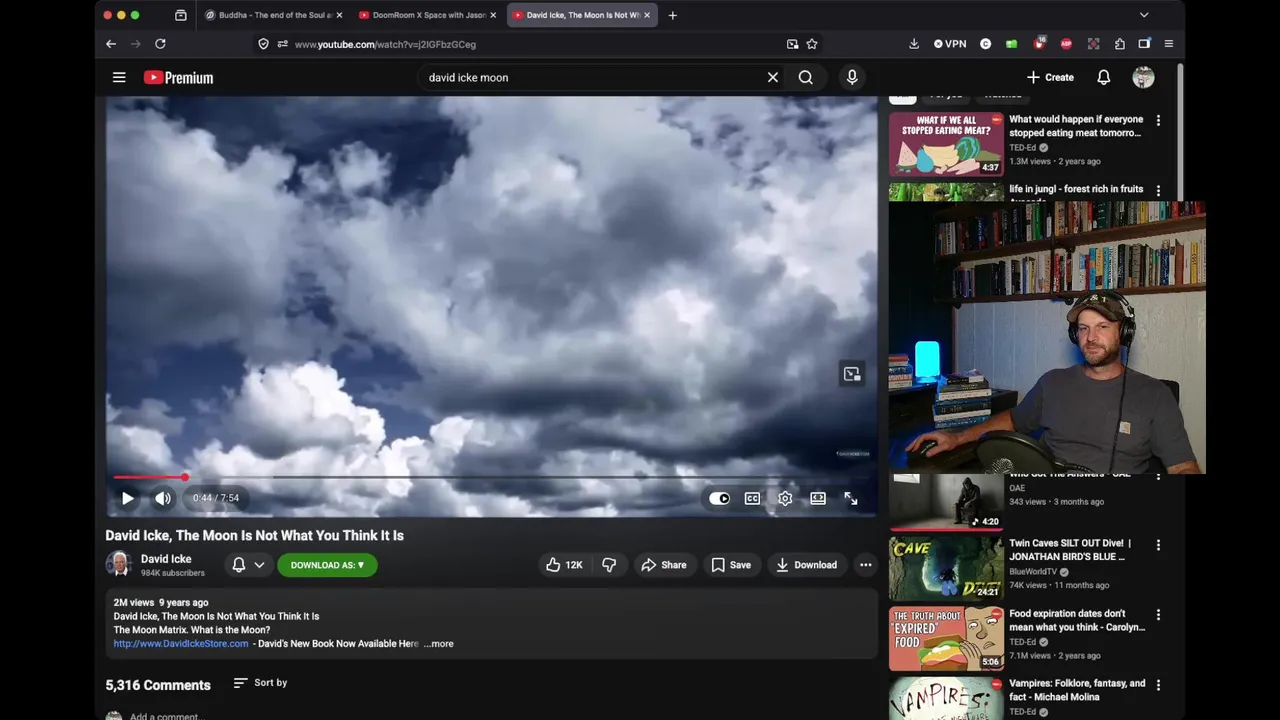
Task: Enter full screen mode
Action: (x=851, y=498)
